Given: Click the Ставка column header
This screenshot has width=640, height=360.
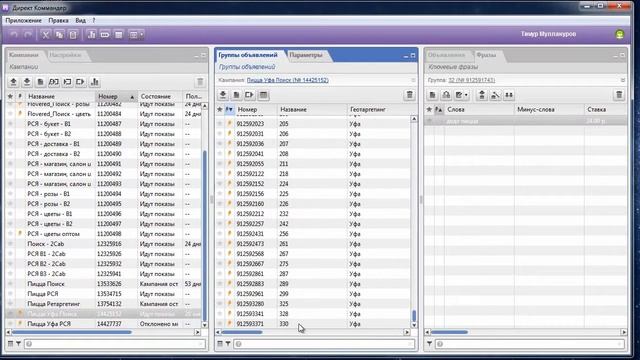Looking at the screenshot, I should (605, 109).
